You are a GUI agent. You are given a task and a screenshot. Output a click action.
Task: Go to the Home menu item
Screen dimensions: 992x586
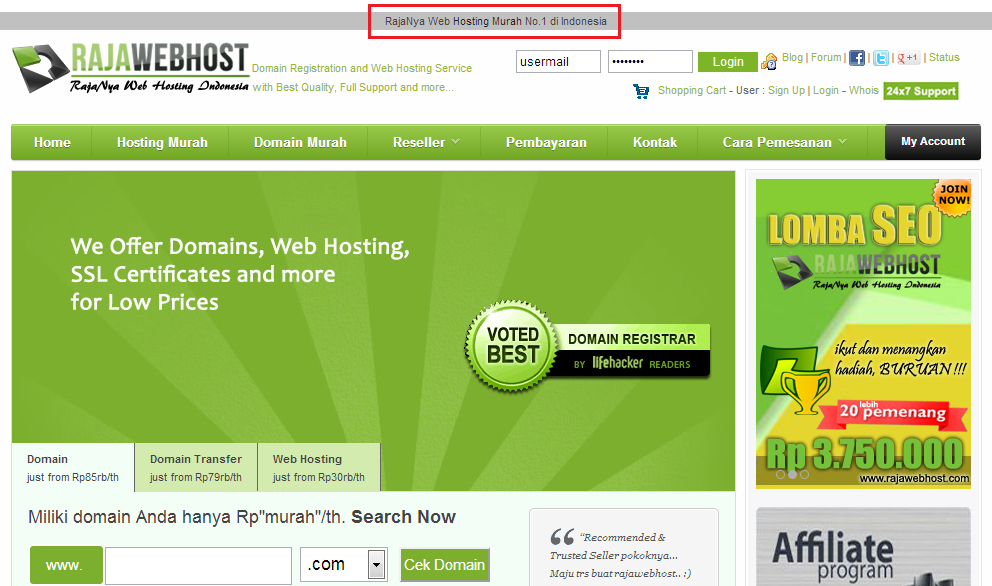52,142
